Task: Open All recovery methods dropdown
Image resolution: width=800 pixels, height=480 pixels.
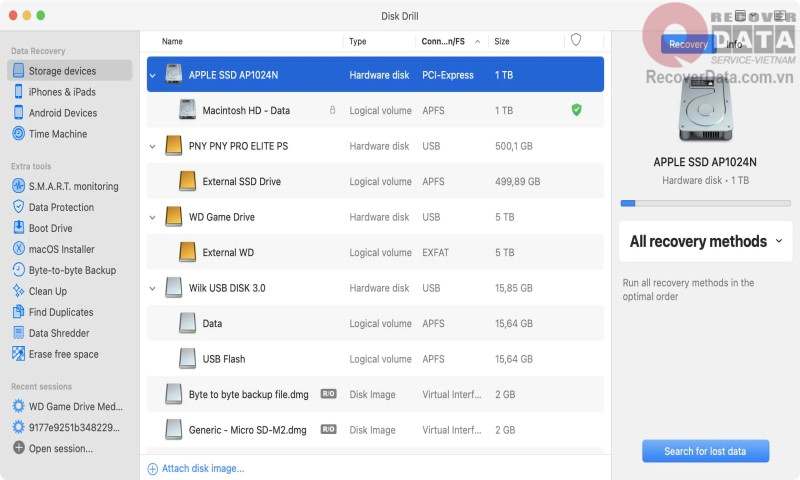Action: click(x=706, y=241)
